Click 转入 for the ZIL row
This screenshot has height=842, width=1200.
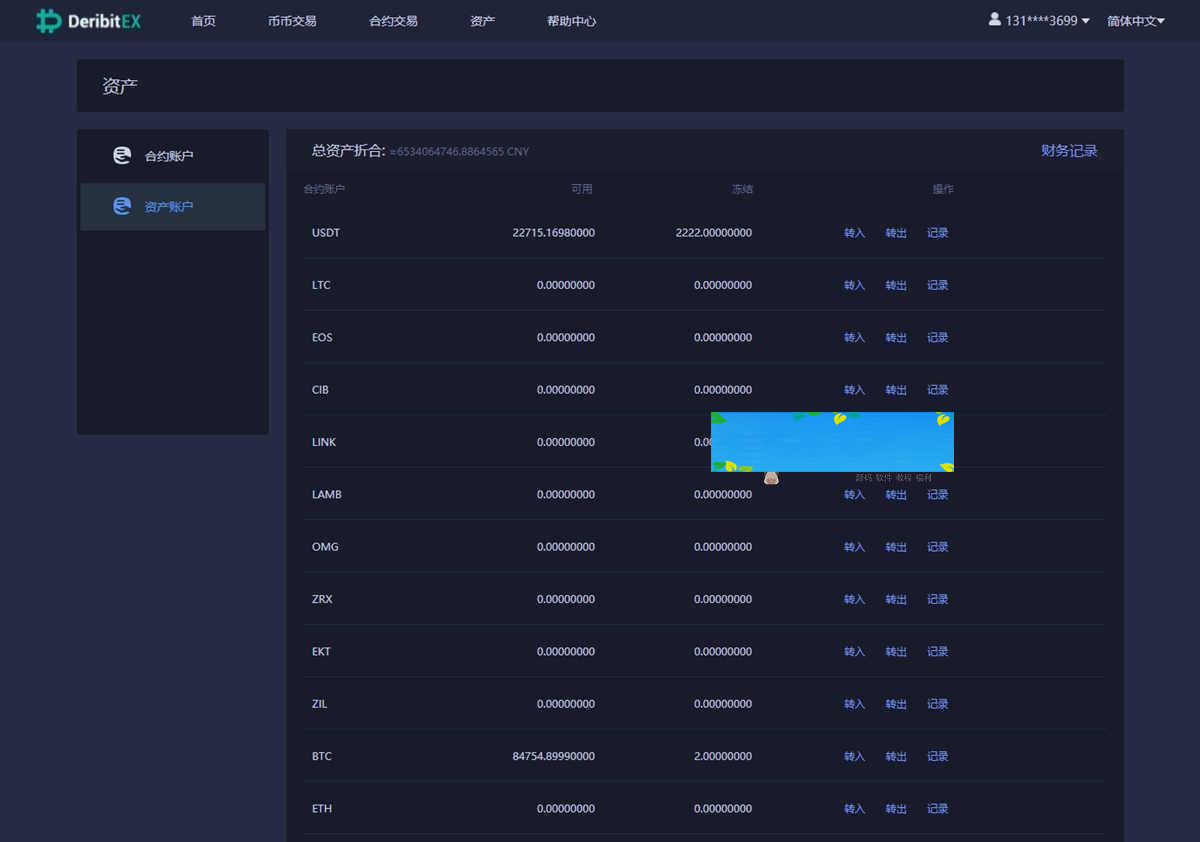854,704
